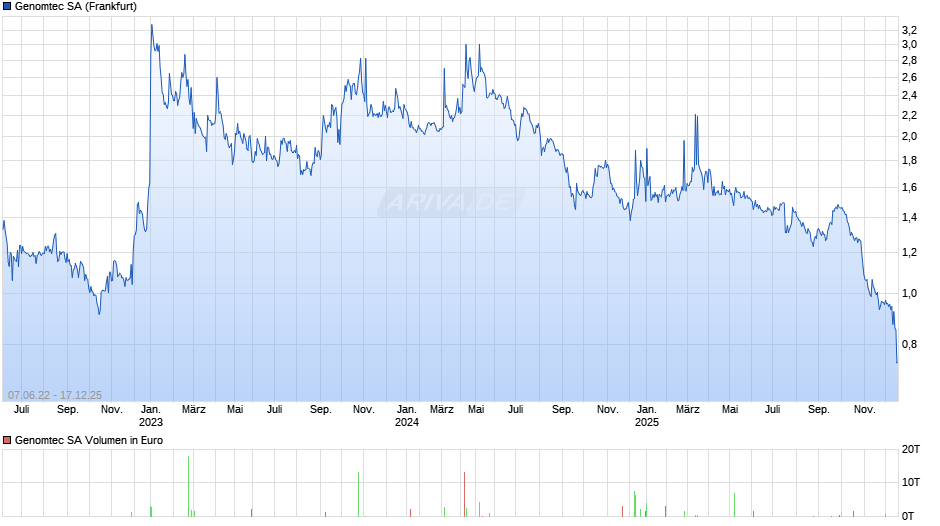The width and height of the screenshot is (940, 526).
Task: Click the highest price peak above 3,2
Action: pyautogui.click(x=152, y=26)
